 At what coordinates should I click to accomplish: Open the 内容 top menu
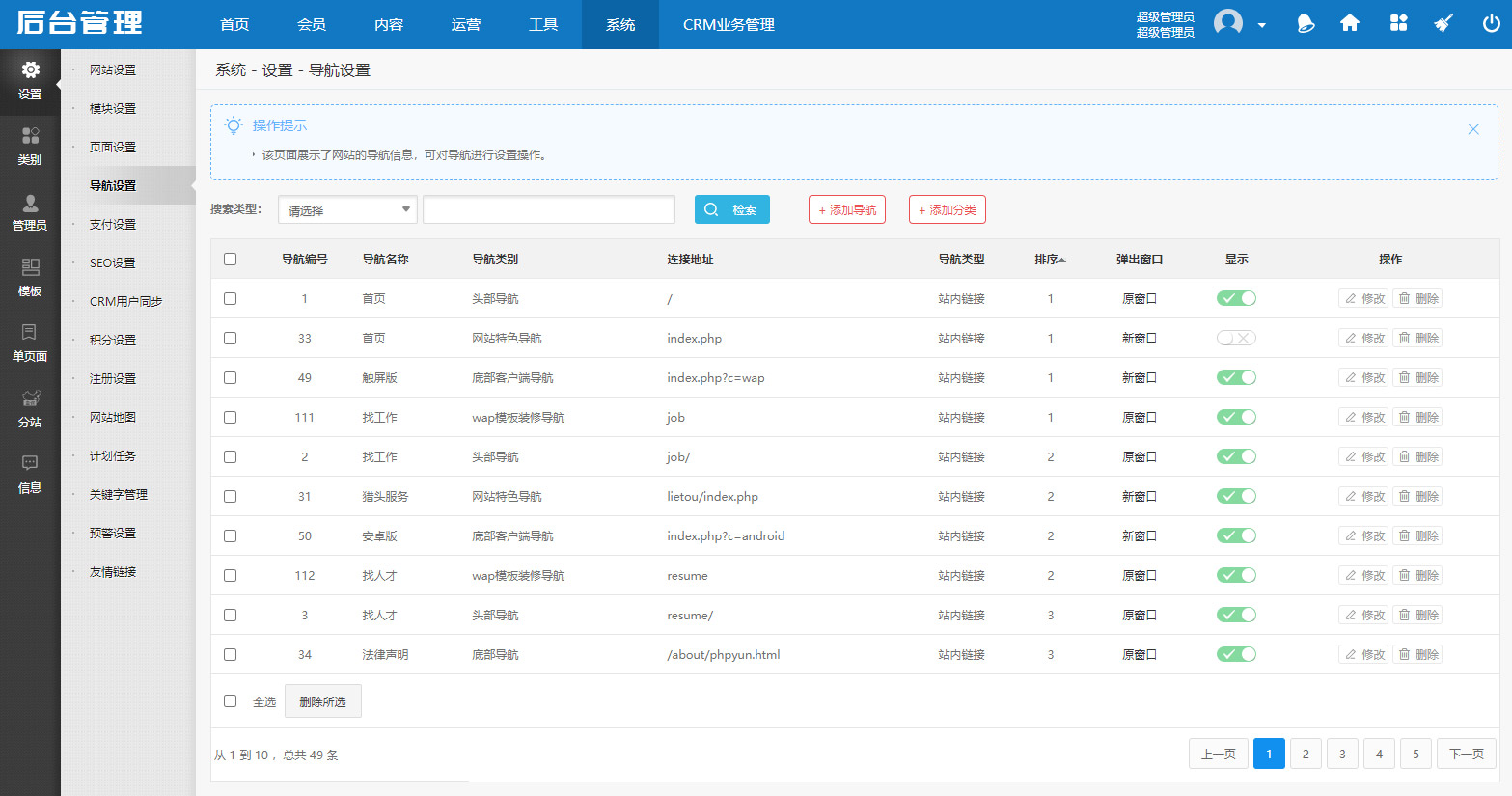389,24
